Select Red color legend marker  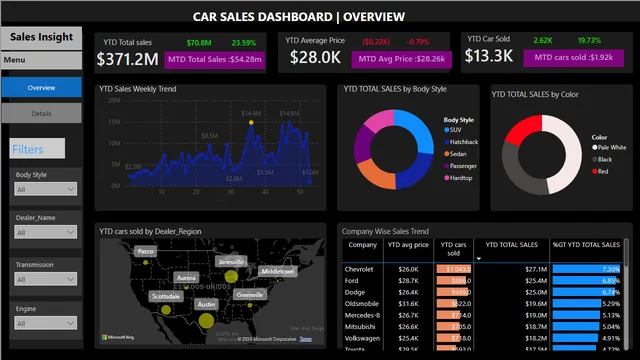click(595, 171)
